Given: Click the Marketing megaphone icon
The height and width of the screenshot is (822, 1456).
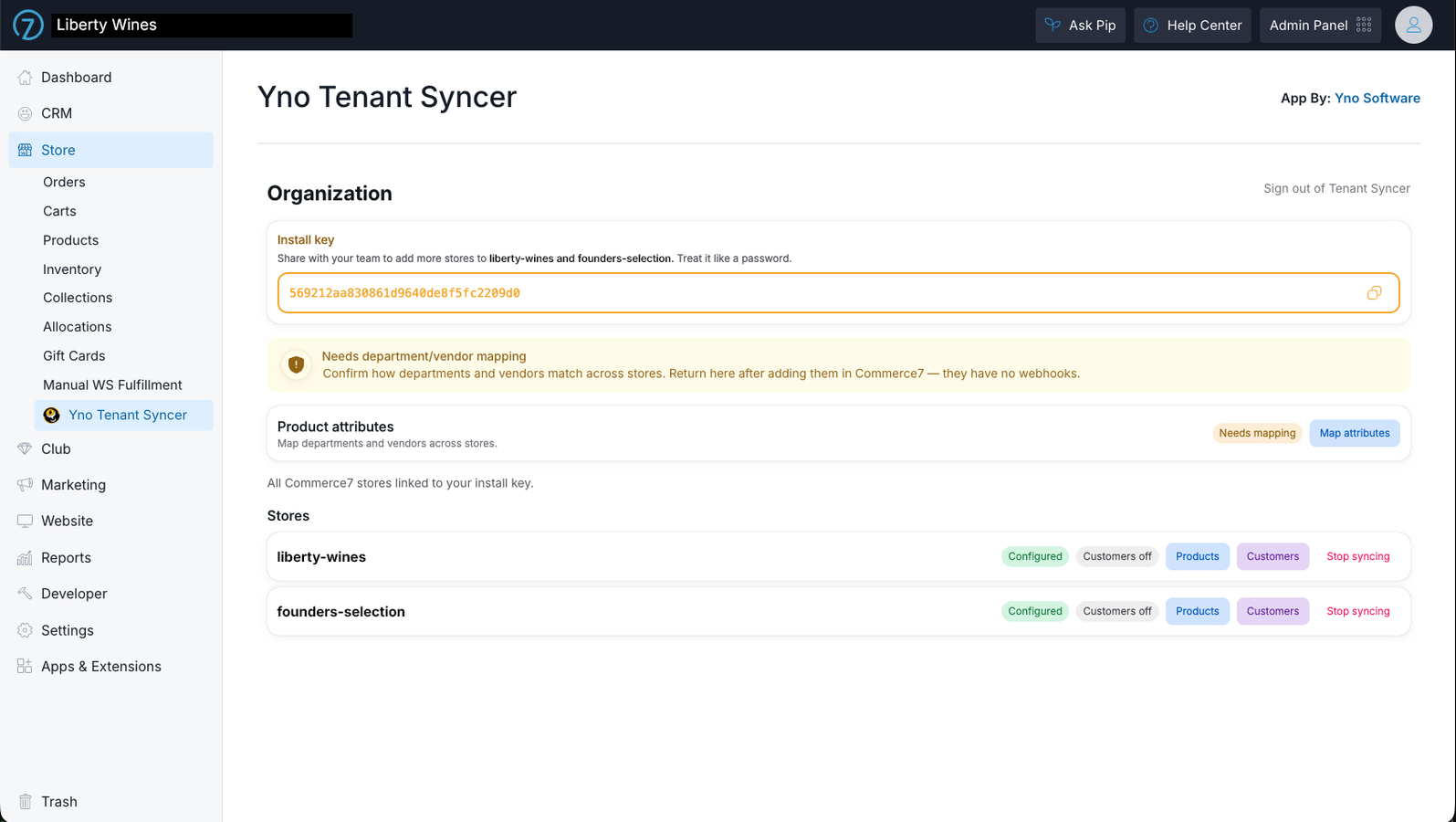Looking at the screenshot, I should click(25, 485).
